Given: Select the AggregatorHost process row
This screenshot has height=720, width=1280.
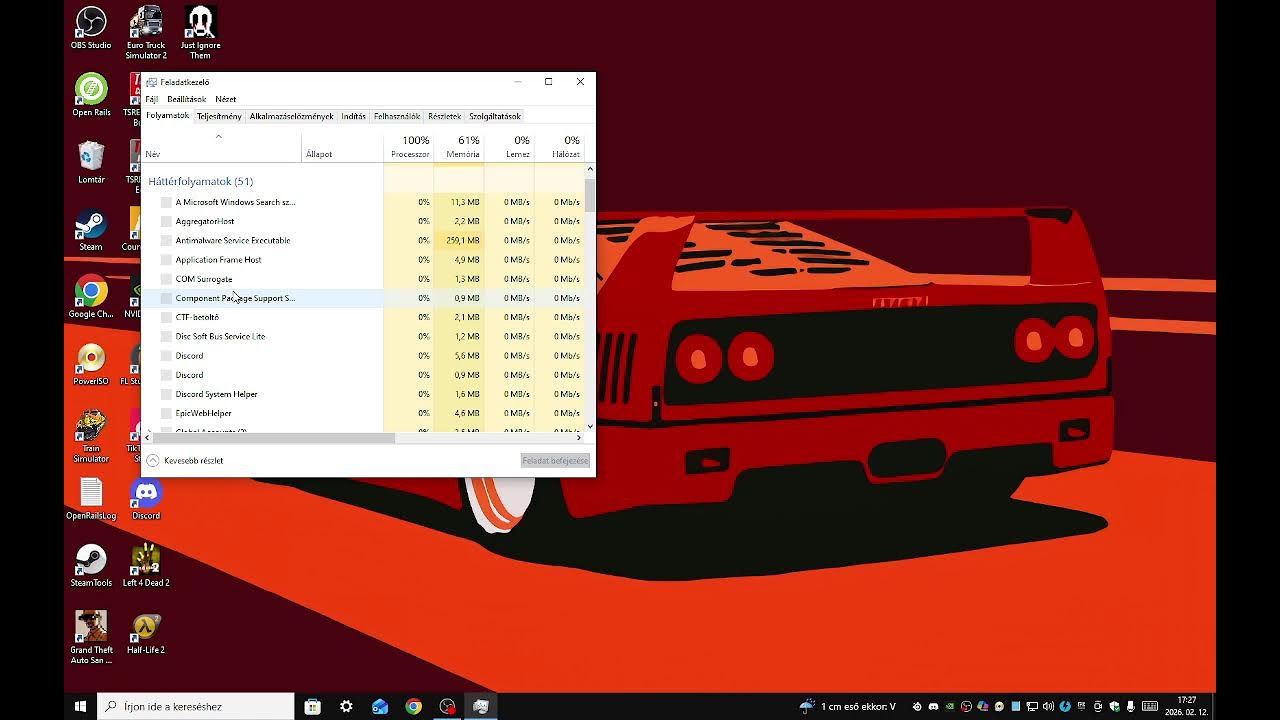Looking at the screenshot, I should [x=363, y=221].
